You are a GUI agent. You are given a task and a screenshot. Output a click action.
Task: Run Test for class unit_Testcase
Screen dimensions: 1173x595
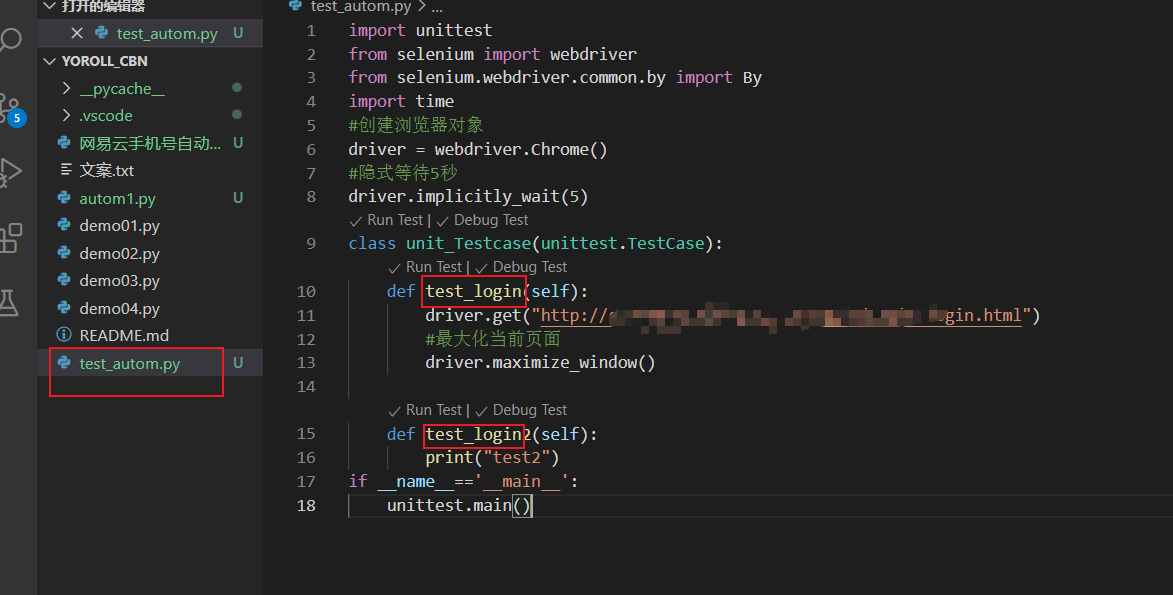pyautogui.click(x=395, y=220)
